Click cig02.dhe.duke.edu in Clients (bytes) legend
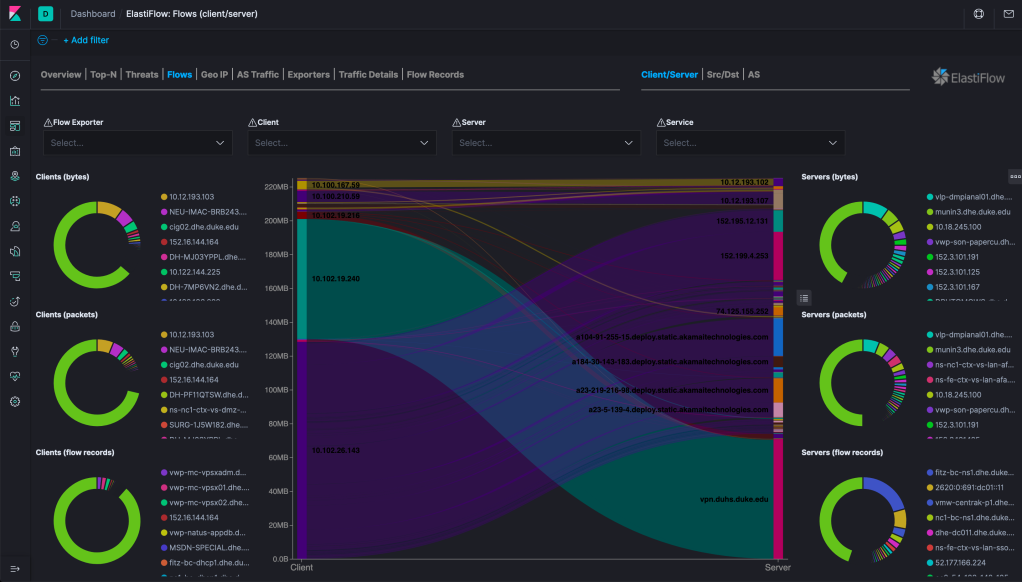 tap(204, 227)
